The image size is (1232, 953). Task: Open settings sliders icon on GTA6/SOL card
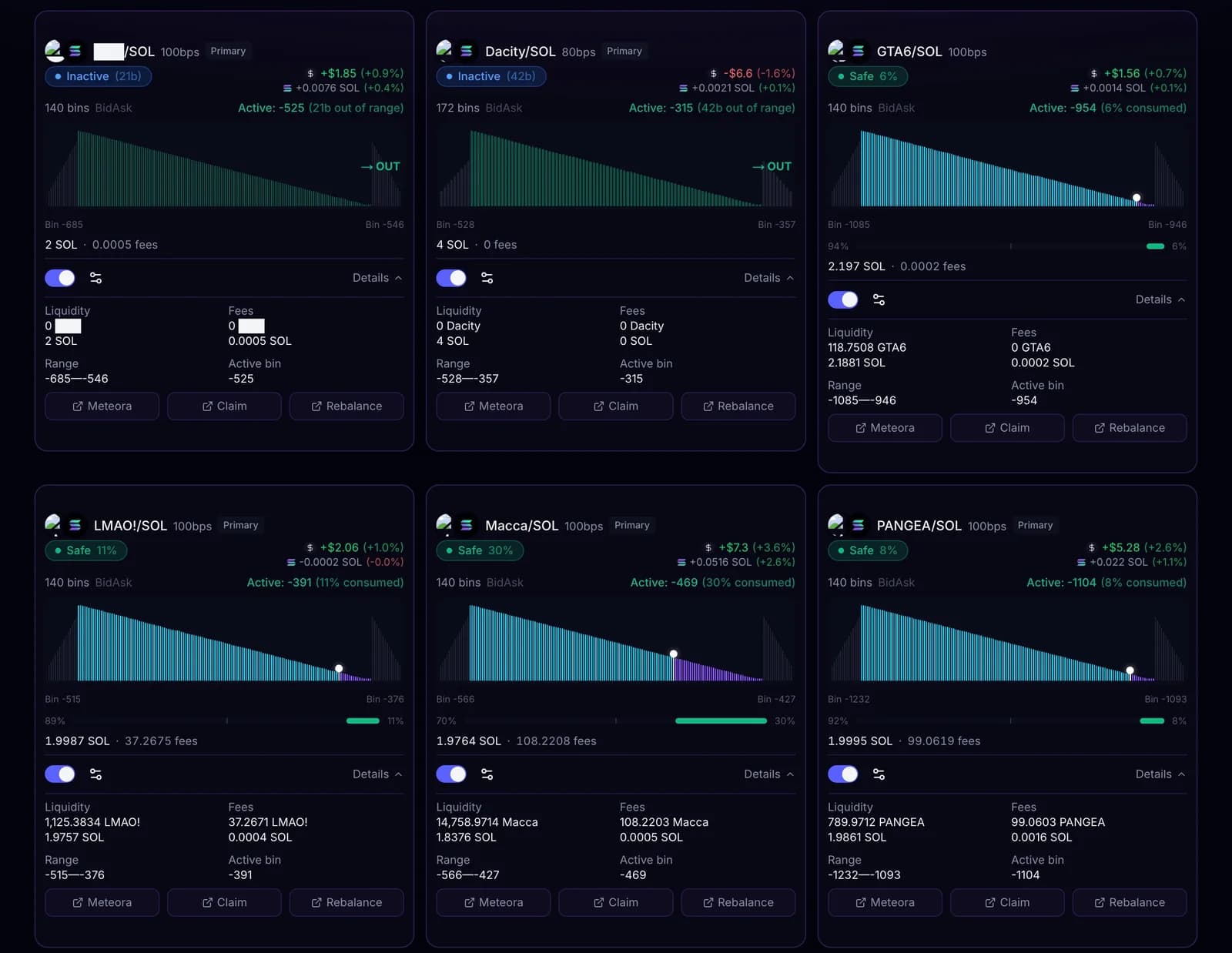coord(879,299)
